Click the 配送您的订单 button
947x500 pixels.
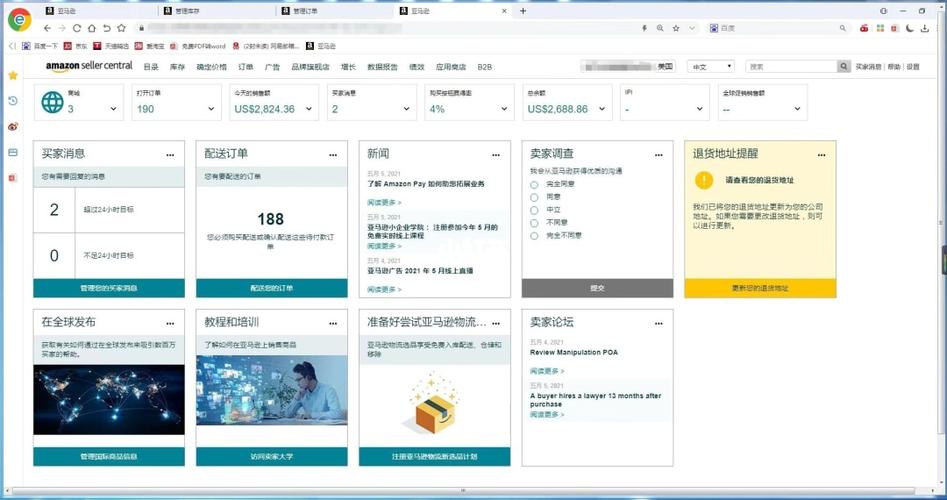(272, 288)
